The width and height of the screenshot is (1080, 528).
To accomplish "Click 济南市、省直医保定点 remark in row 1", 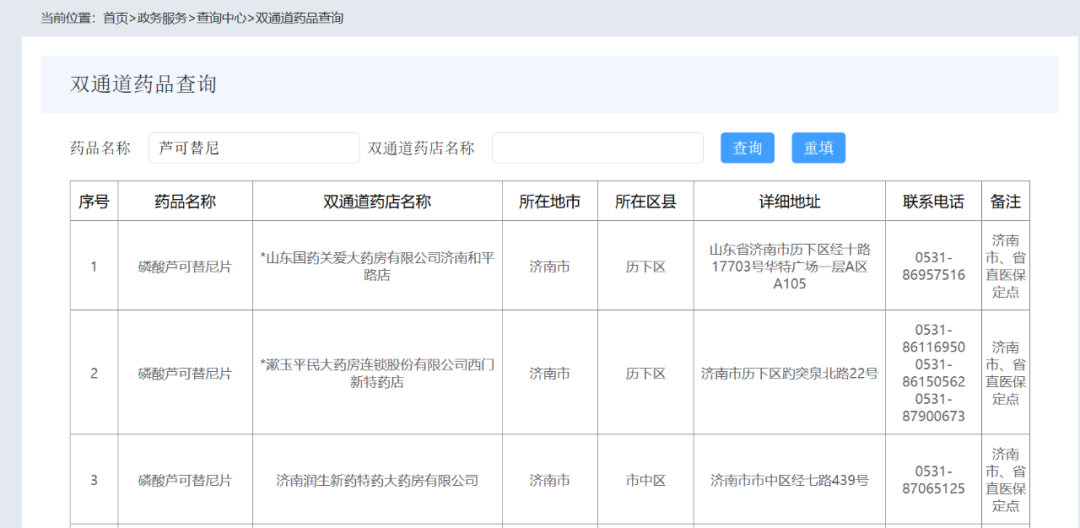I will coord(1006,266).
